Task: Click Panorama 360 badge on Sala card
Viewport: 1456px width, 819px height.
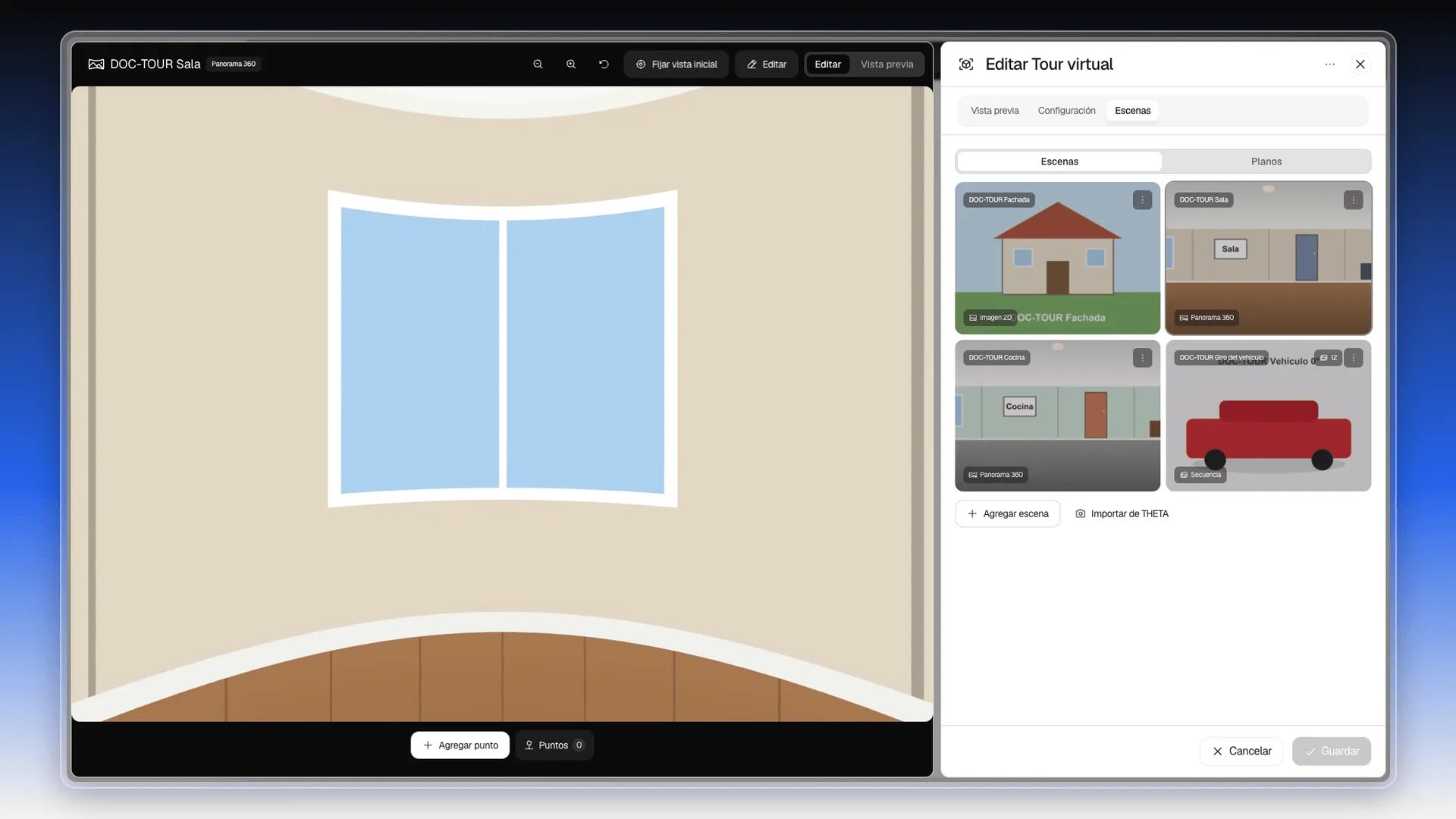Action: (1207, 318)
